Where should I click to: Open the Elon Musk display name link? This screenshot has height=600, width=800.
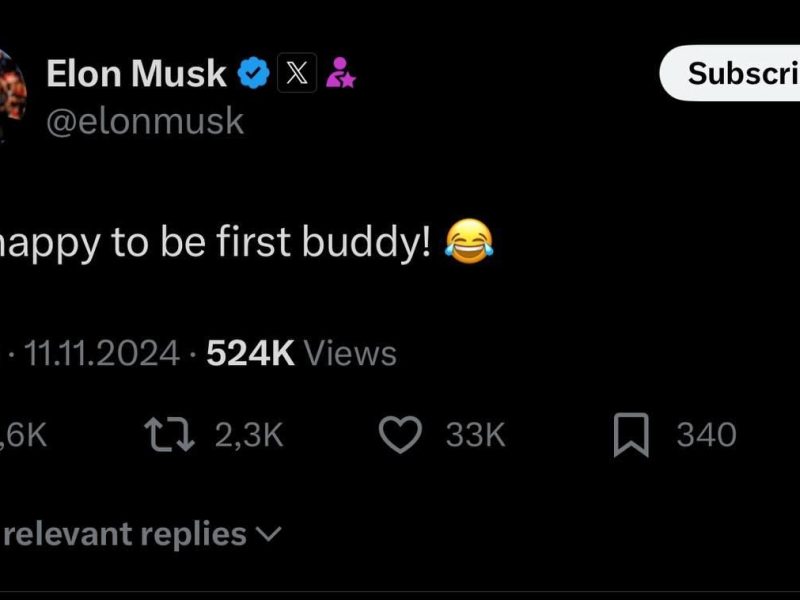point(136,73)
